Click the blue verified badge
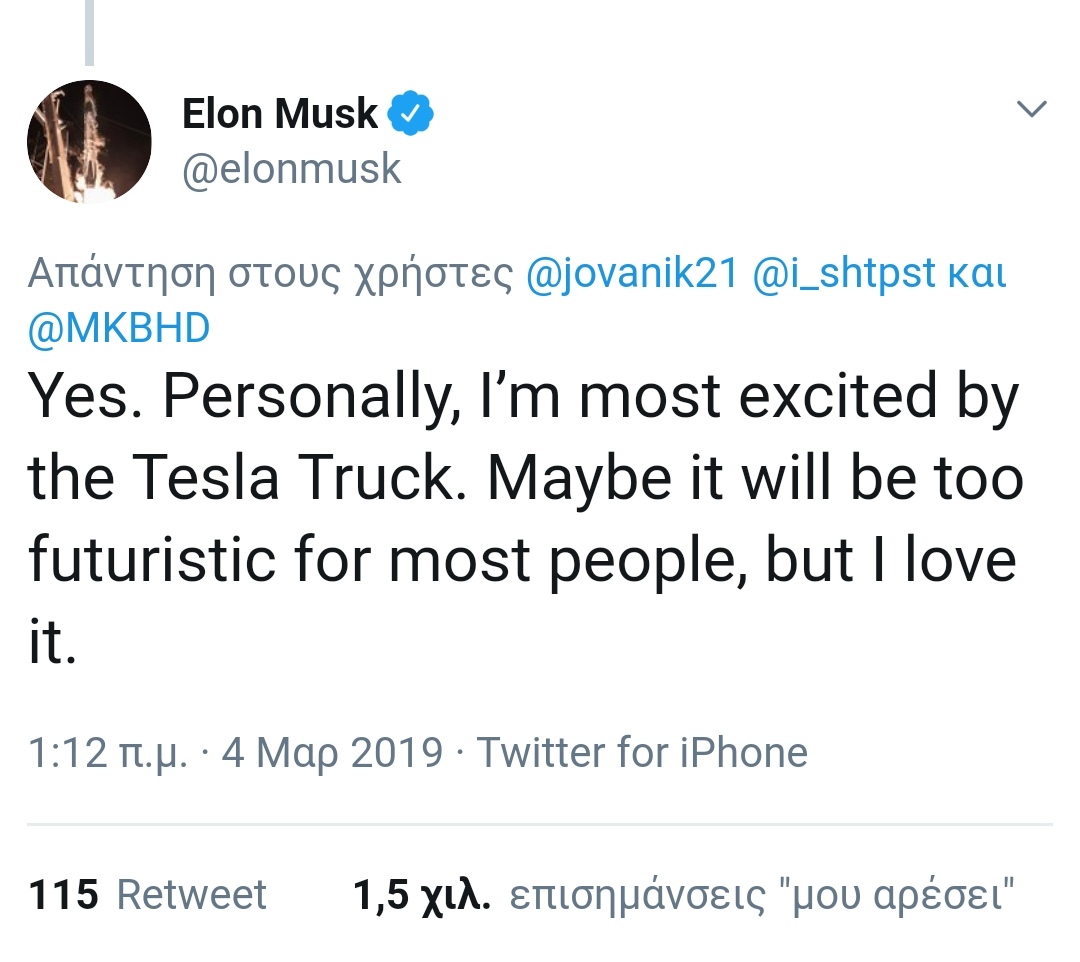This screenshot has width=1080, height=962. (x=411, y=114)
